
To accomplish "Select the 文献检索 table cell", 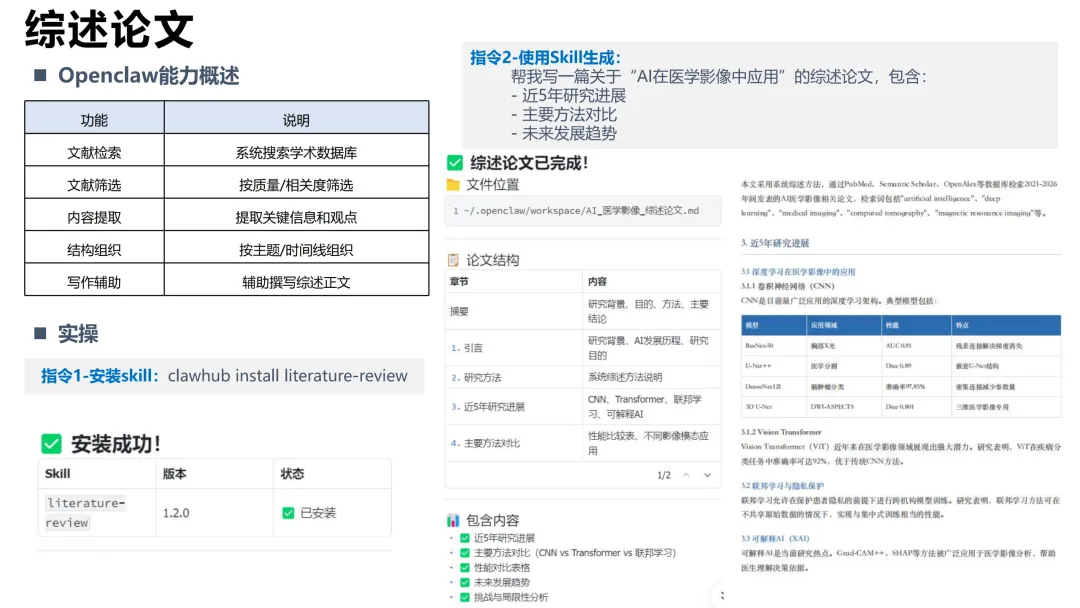I will [94, 150].
